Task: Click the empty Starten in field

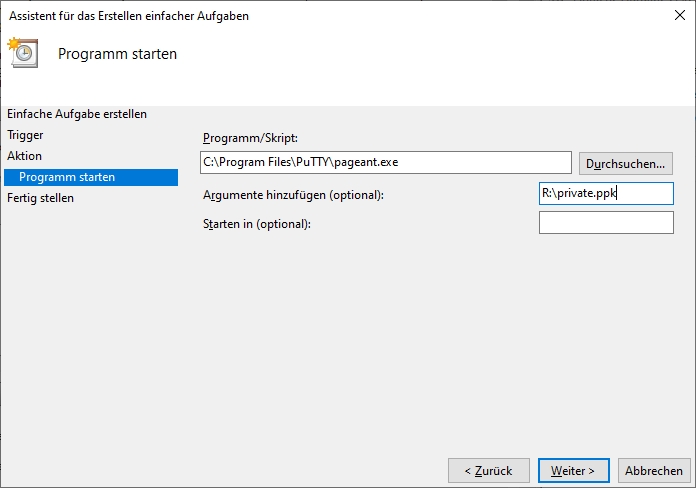Action: click(606, 222)
